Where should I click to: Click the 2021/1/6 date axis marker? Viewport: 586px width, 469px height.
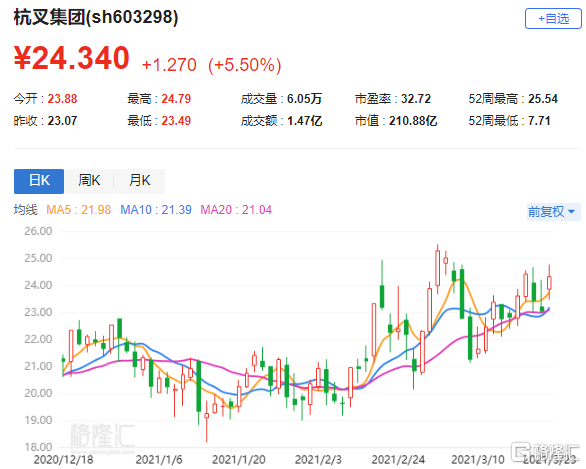coord(159,459)
